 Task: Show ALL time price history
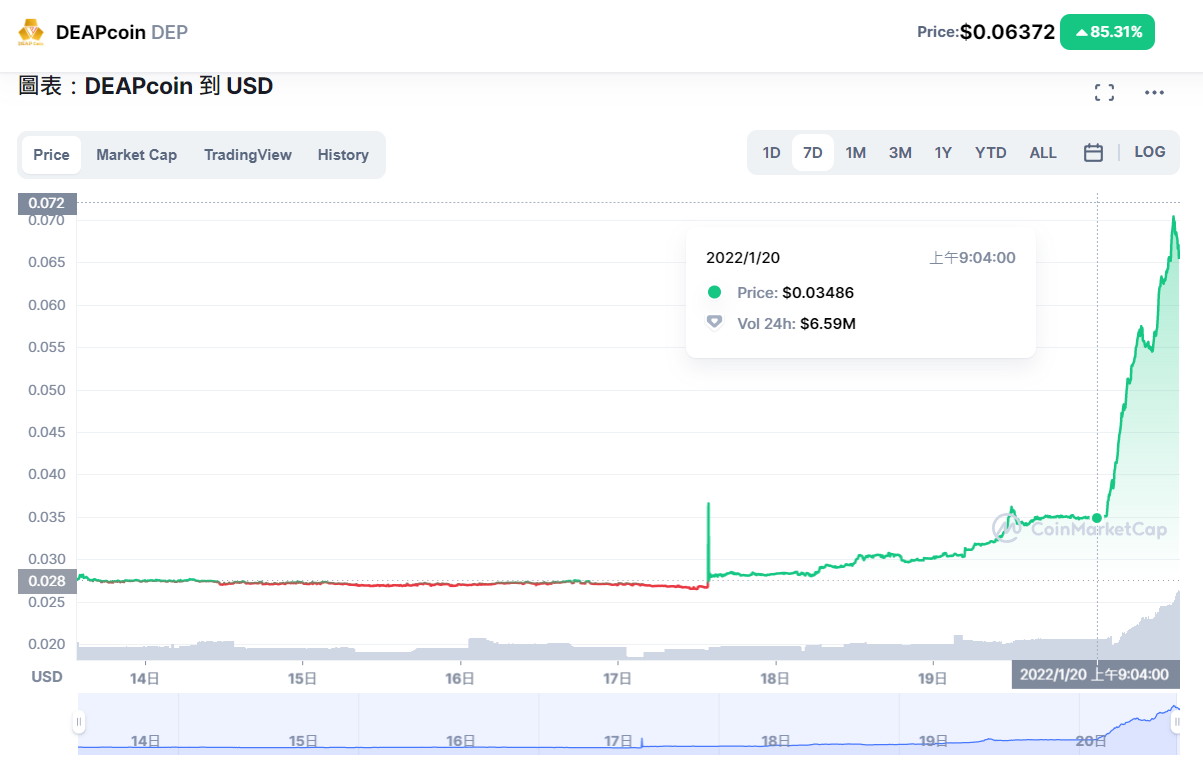[1043, 153]
